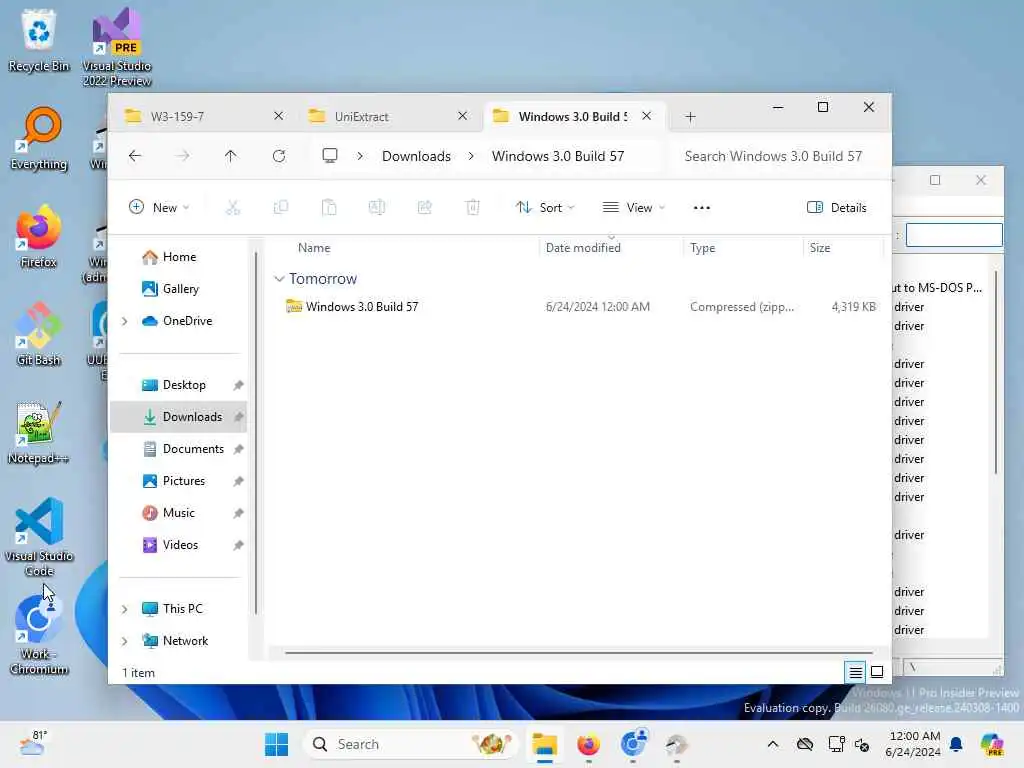Image resolution: width=1024 pixels, height=768 pixels.
Task: Toggle the Details pane
Action: pos(837,208)
